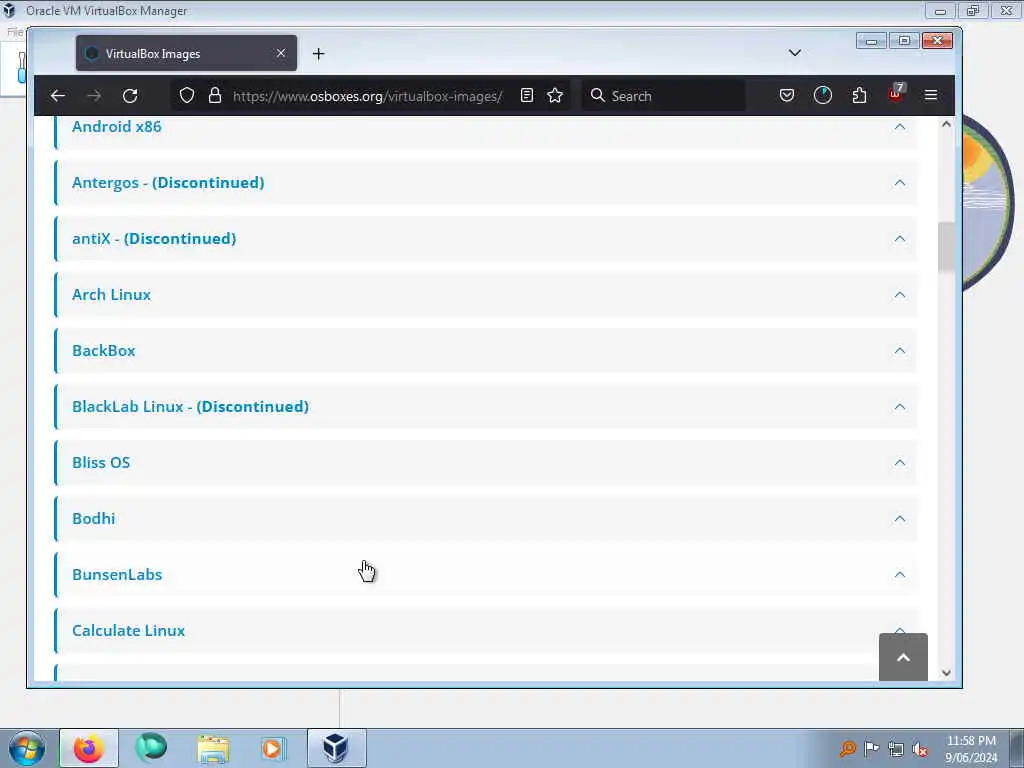Toggle chevron on Android x86 row
Image resolution: width=1024 pixels, height=768 pixels.
pyautogui.click(x=900, y=127)
